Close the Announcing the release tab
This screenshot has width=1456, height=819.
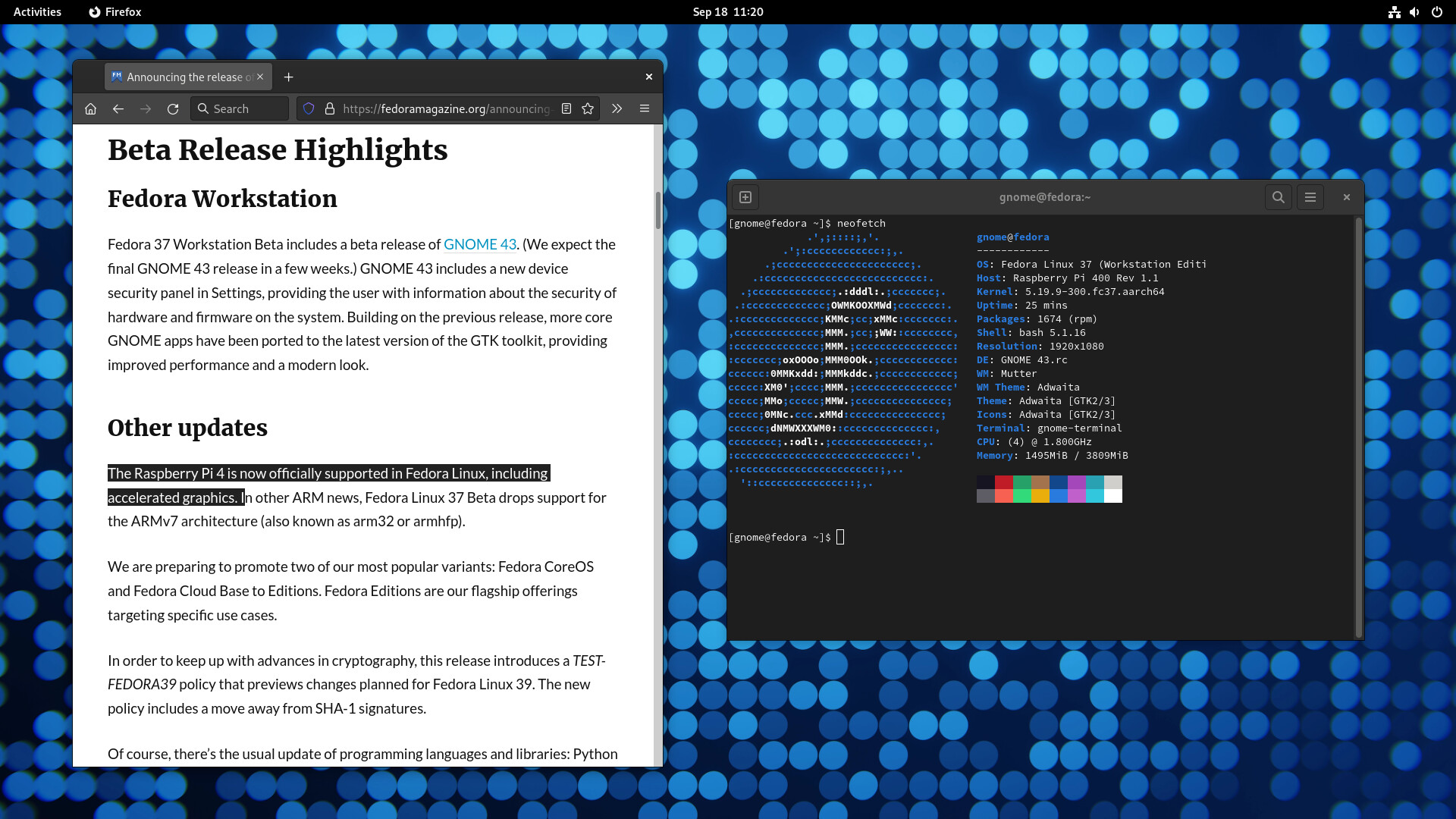point(260,77)
